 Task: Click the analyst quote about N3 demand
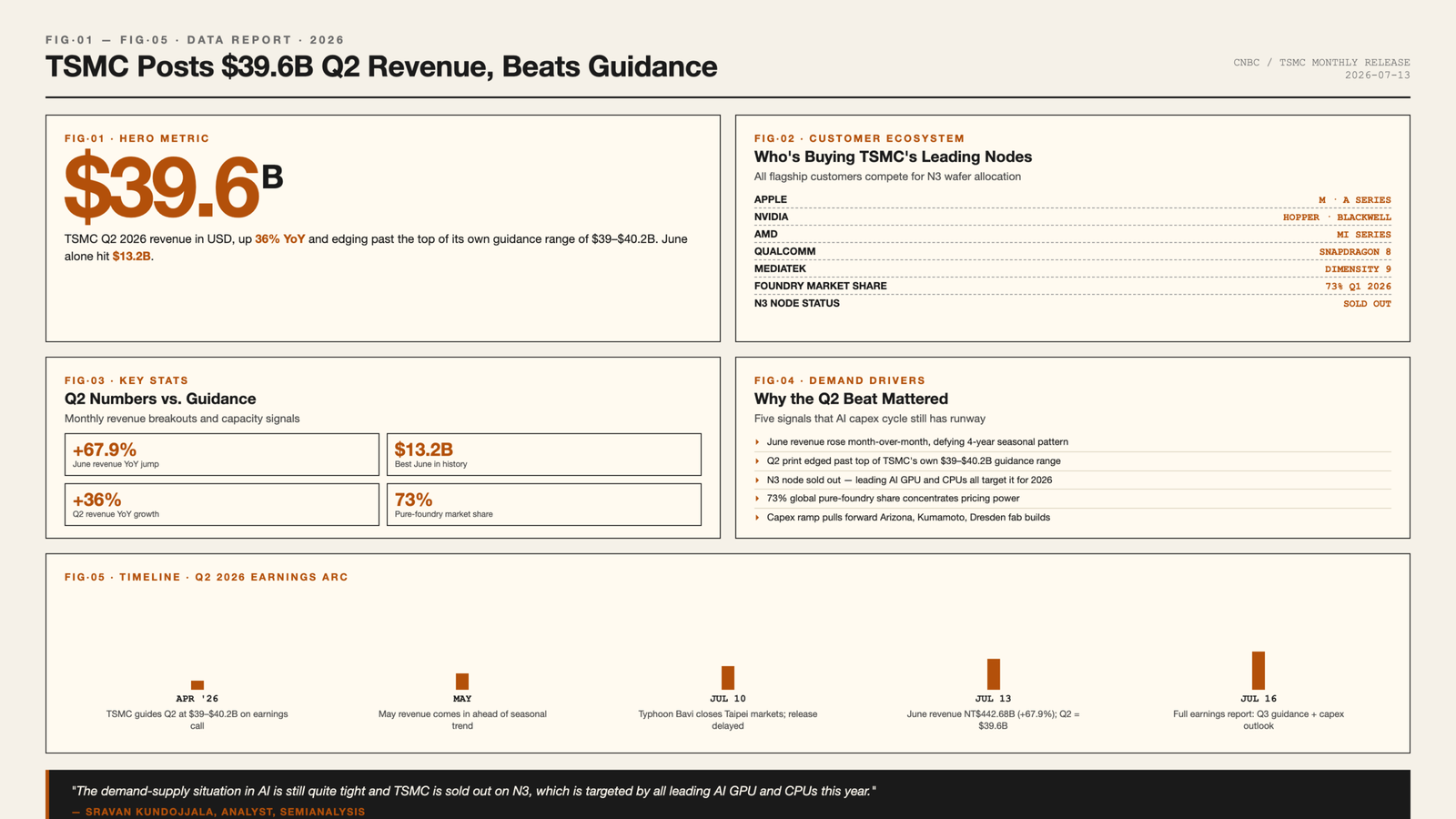(x=473, y=792)
